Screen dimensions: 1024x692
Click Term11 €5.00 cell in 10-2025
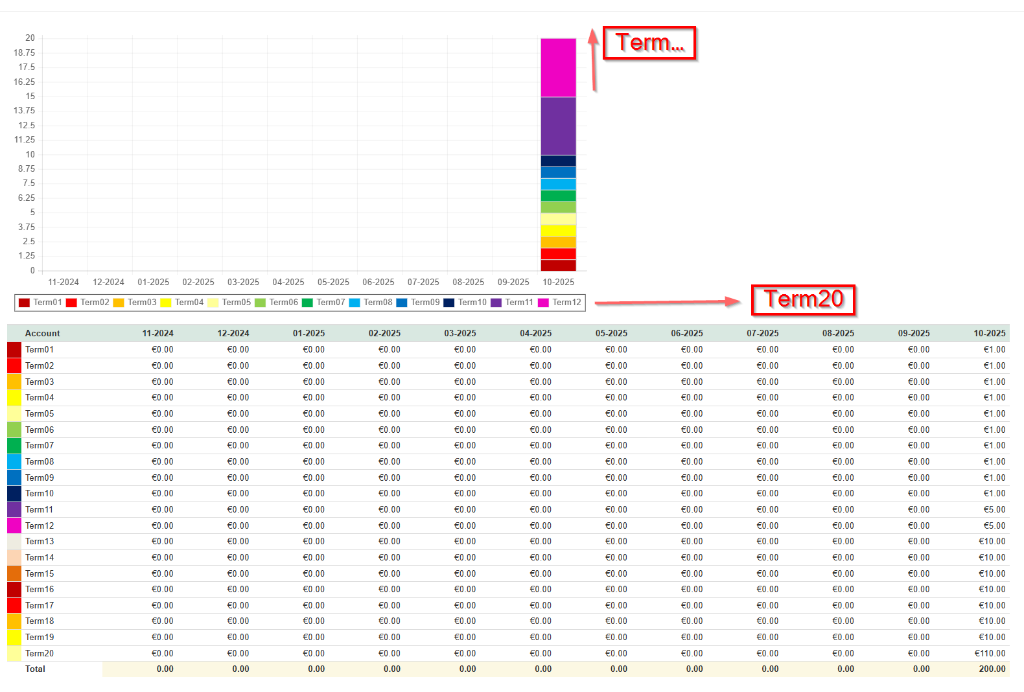pyautogui.click(x=993, y=509)
